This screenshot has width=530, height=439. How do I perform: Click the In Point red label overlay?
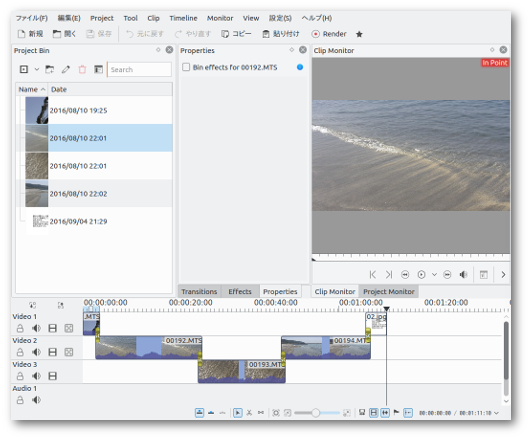[x=495, y=63]
